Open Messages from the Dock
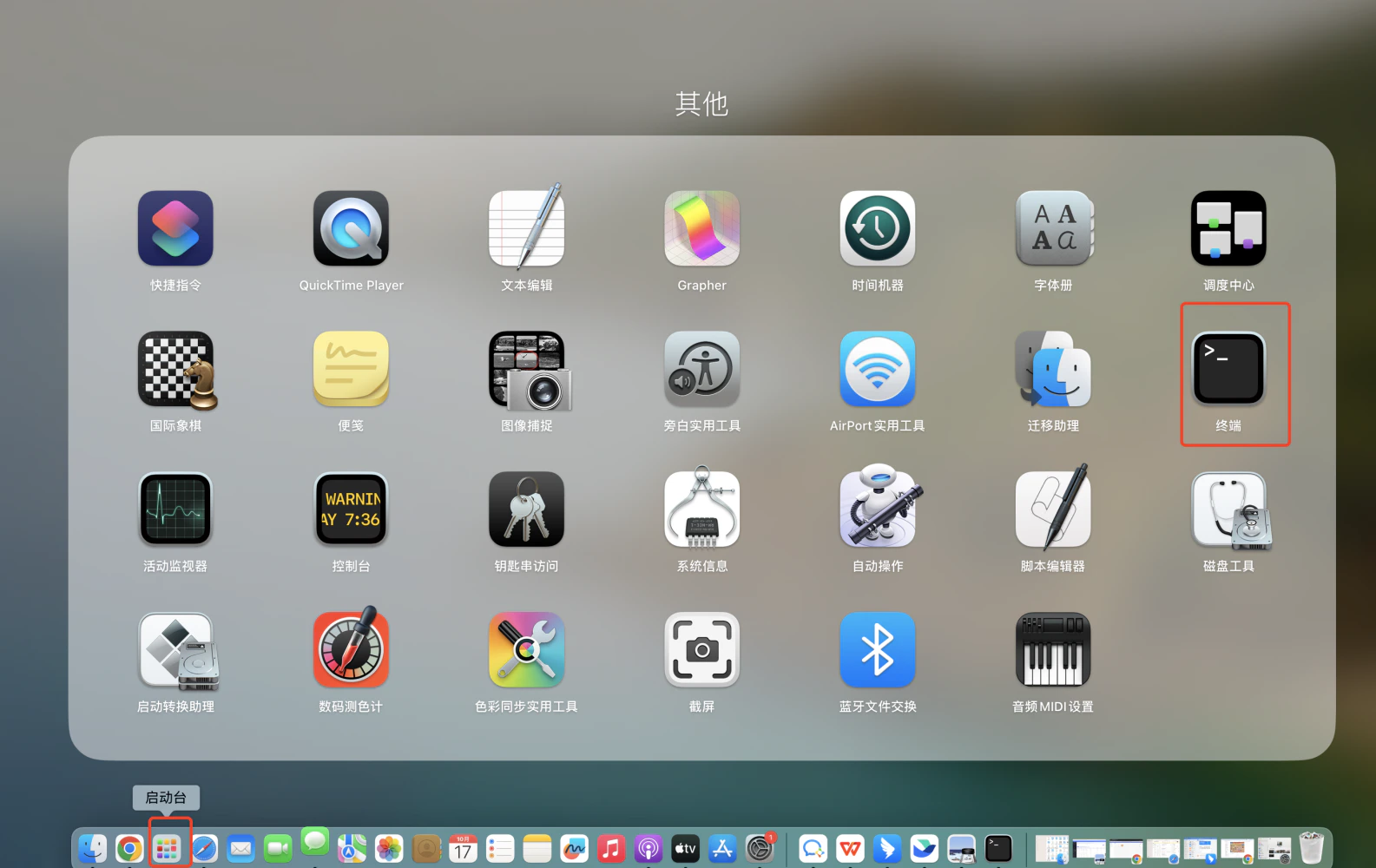The image size is (1376, 868). pos(315,841)
